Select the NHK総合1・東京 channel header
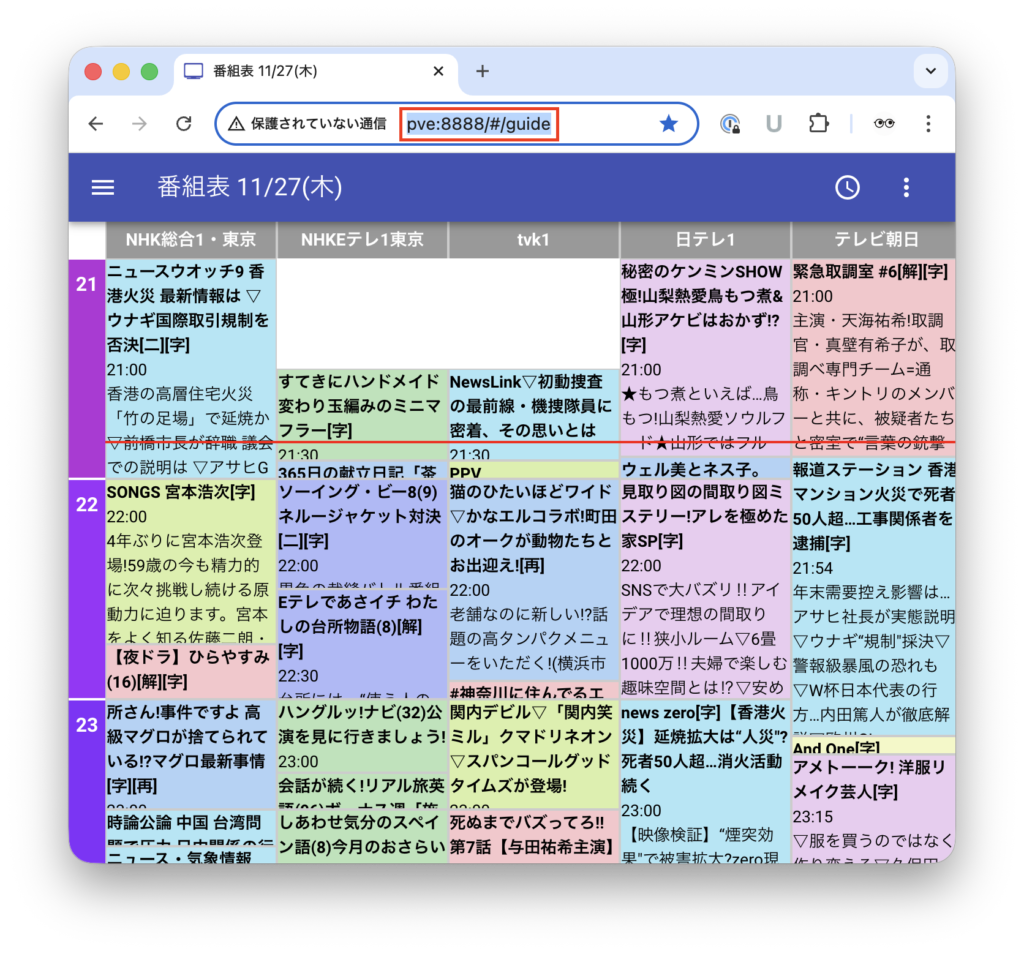The image size is (1024, 954). (190, 240)
